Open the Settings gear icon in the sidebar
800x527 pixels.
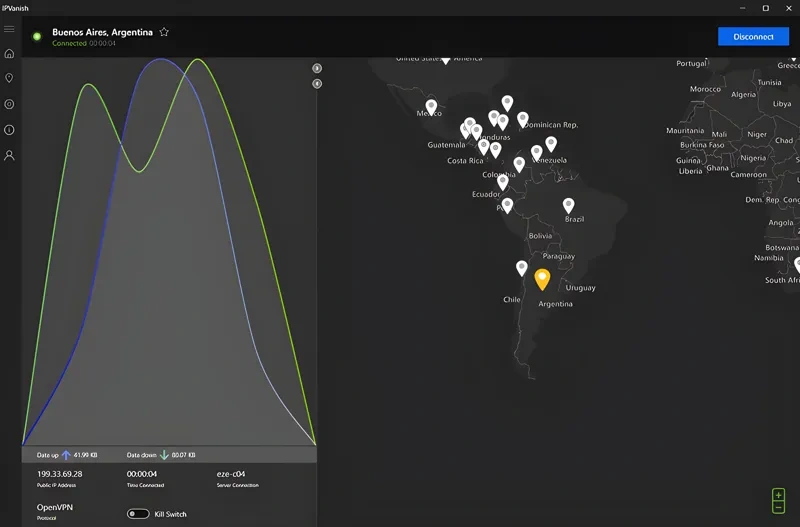(x=9, y=104)
